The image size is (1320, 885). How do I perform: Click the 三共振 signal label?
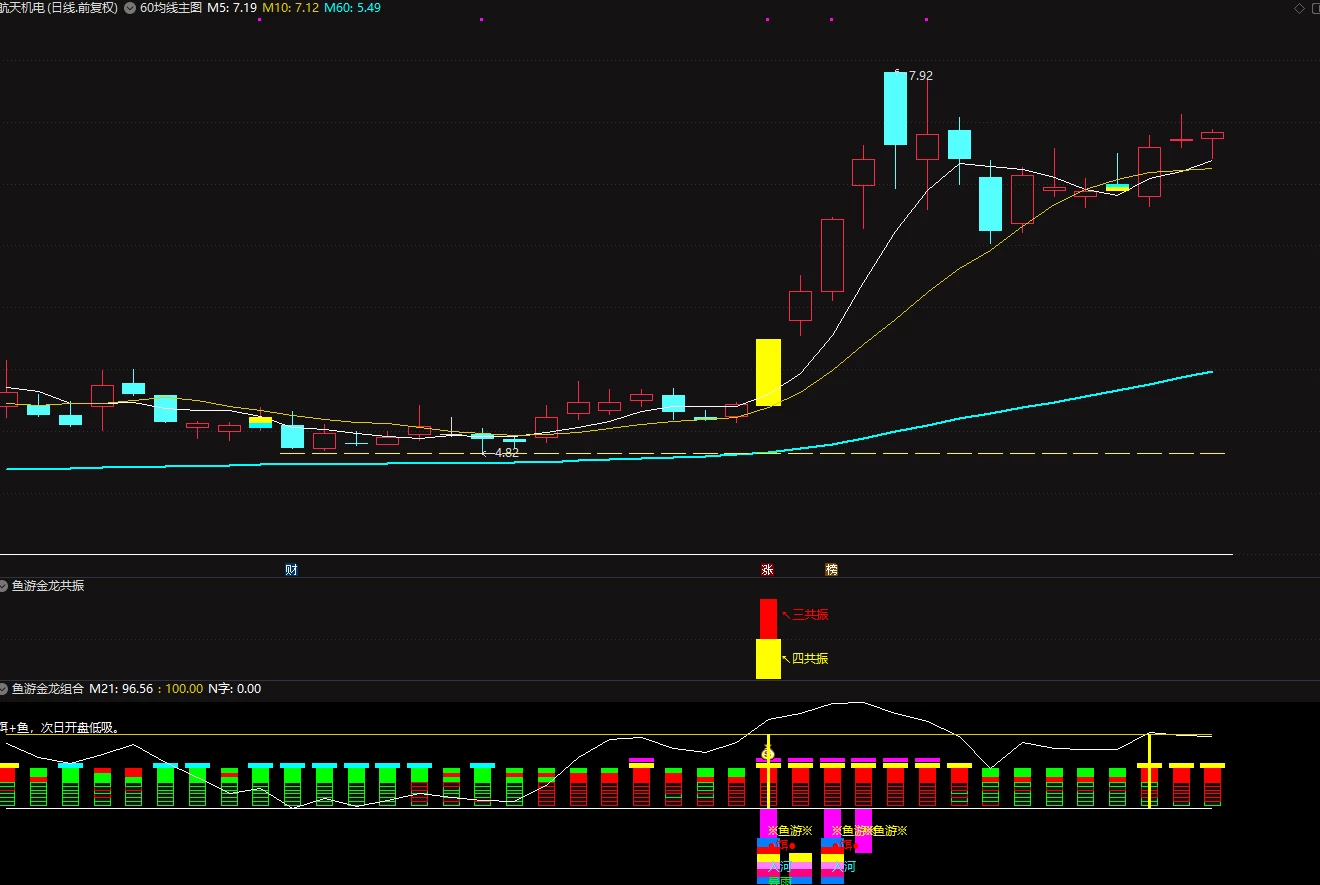(x=810, y=615)
